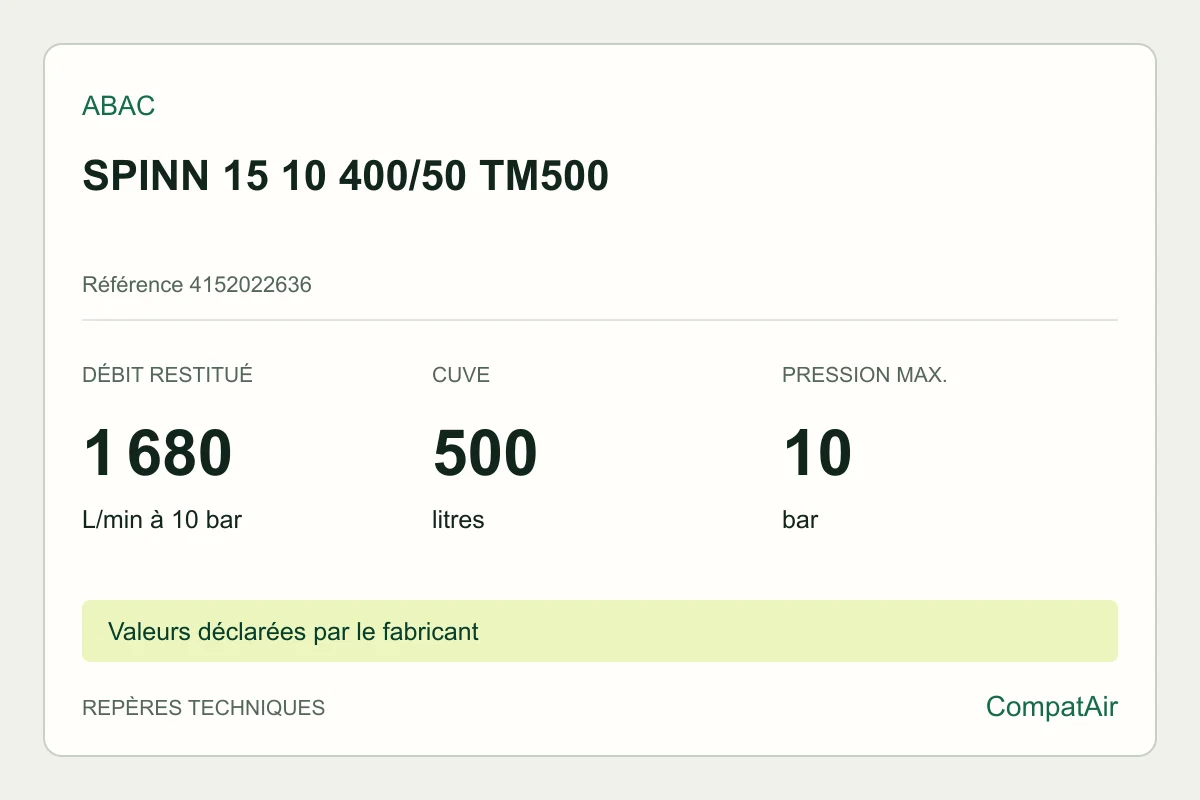Click the 1 680 flow value
The image size is (1200, 800).
tap(157, 452)
